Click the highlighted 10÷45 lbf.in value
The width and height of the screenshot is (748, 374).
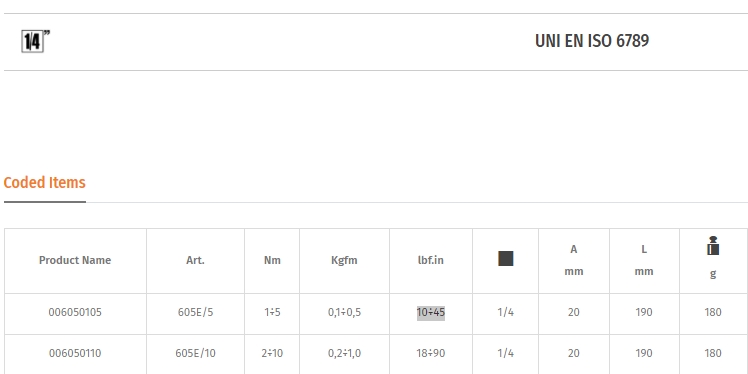click(x=431, y=312)
